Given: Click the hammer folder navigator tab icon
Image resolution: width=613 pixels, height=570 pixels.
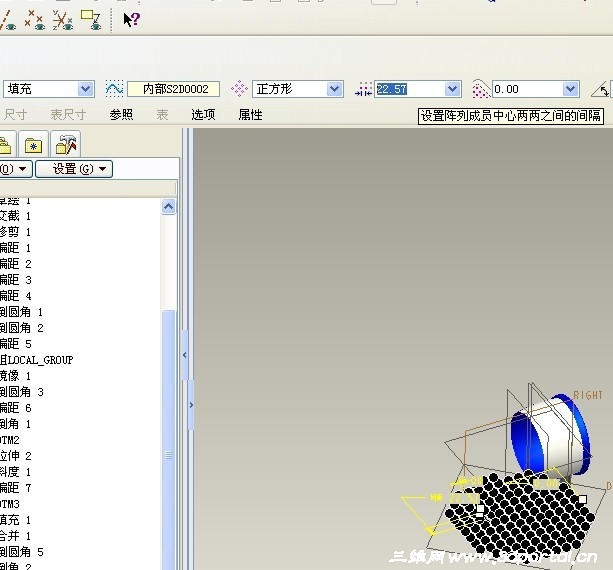Looking at the screenshot, I should [66, 144].
